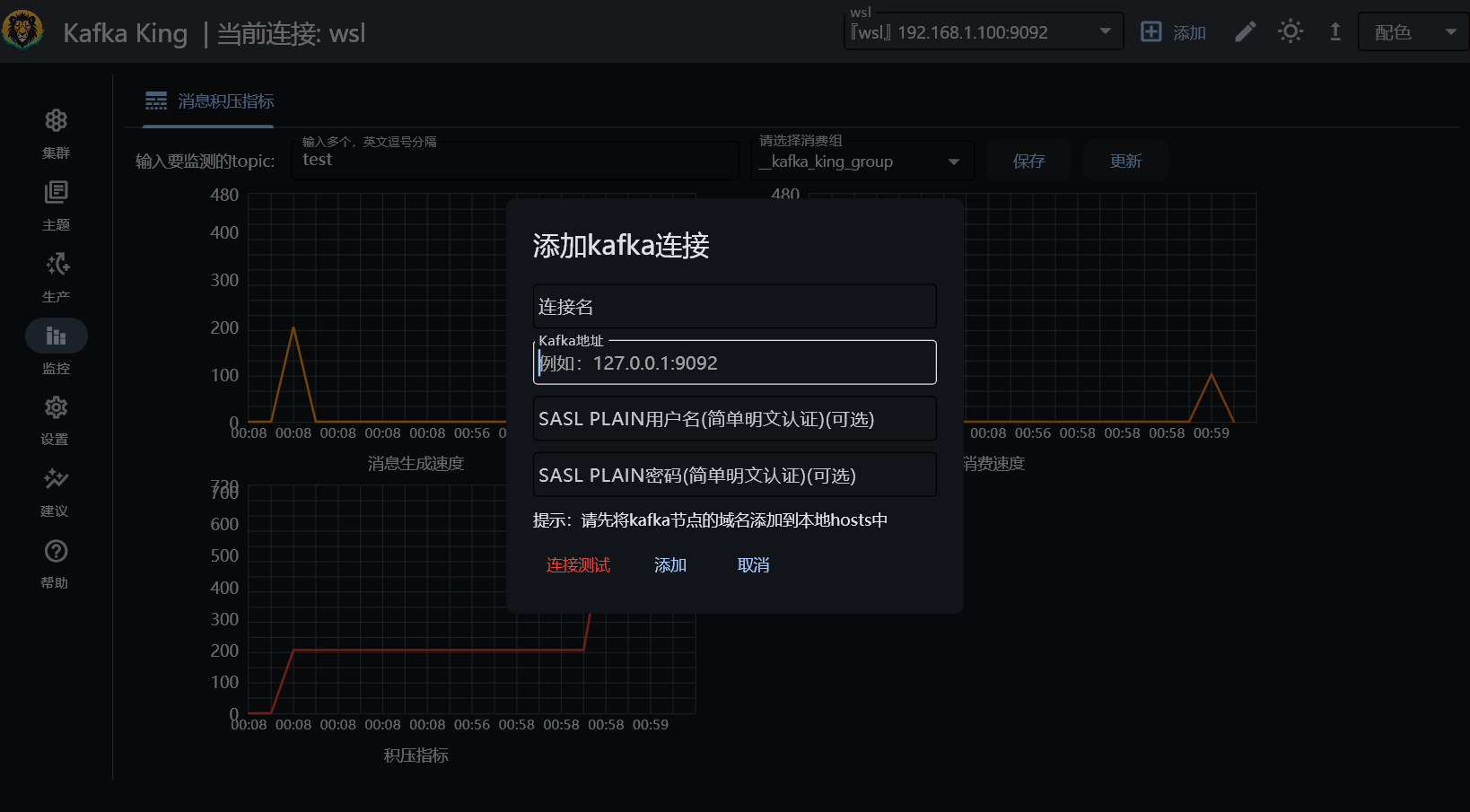Click the SASL PLAIN密码 password field
The width and height of the screenshot is (1470, 812).
coord(734,476)
